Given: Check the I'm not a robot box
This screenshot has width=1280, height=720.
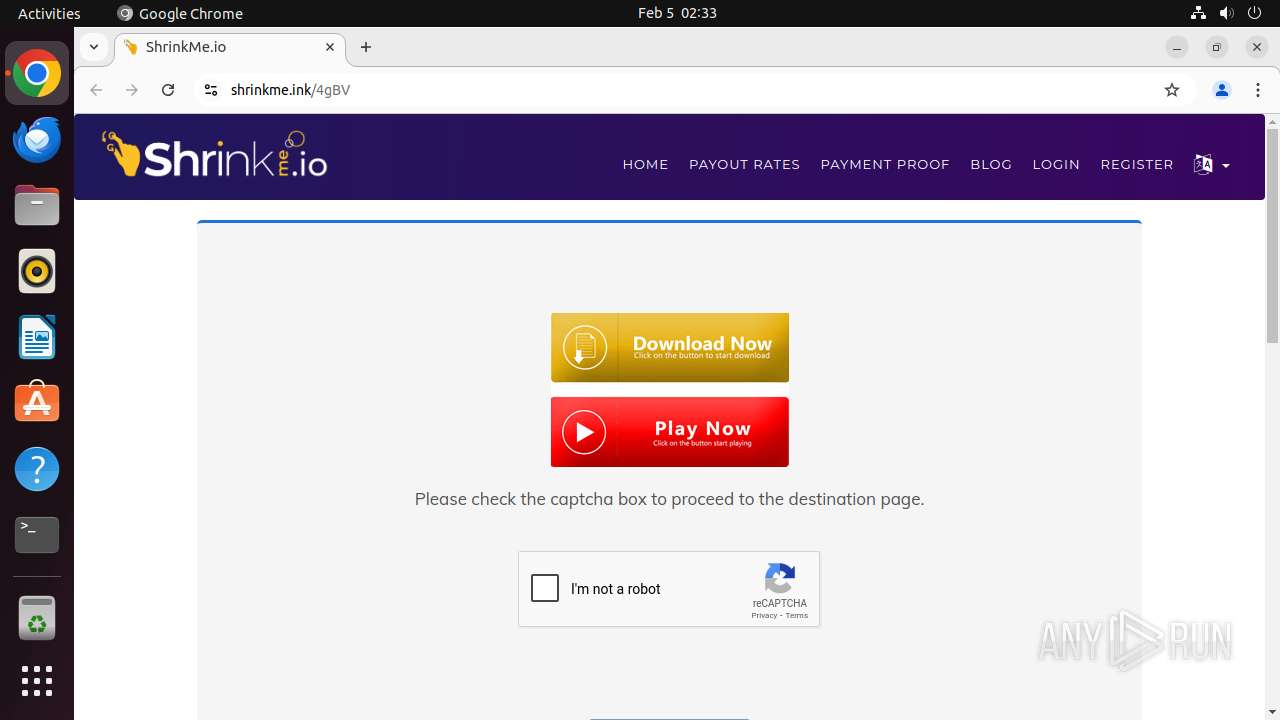Looking at the screenshot, I should click(545, 588).
